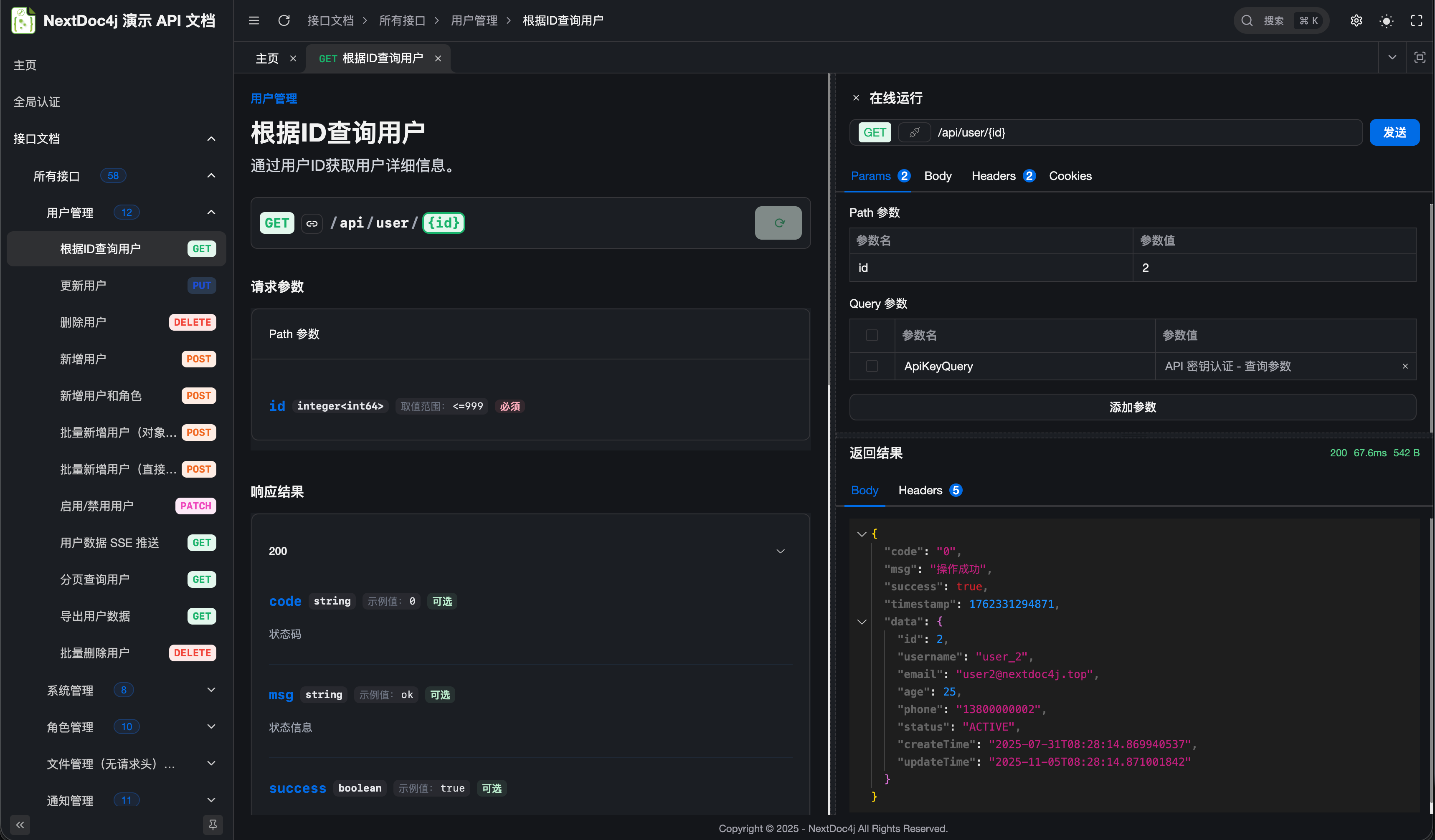Switch to the 主页 tab

pyautogui.click(x=267, y=58)
